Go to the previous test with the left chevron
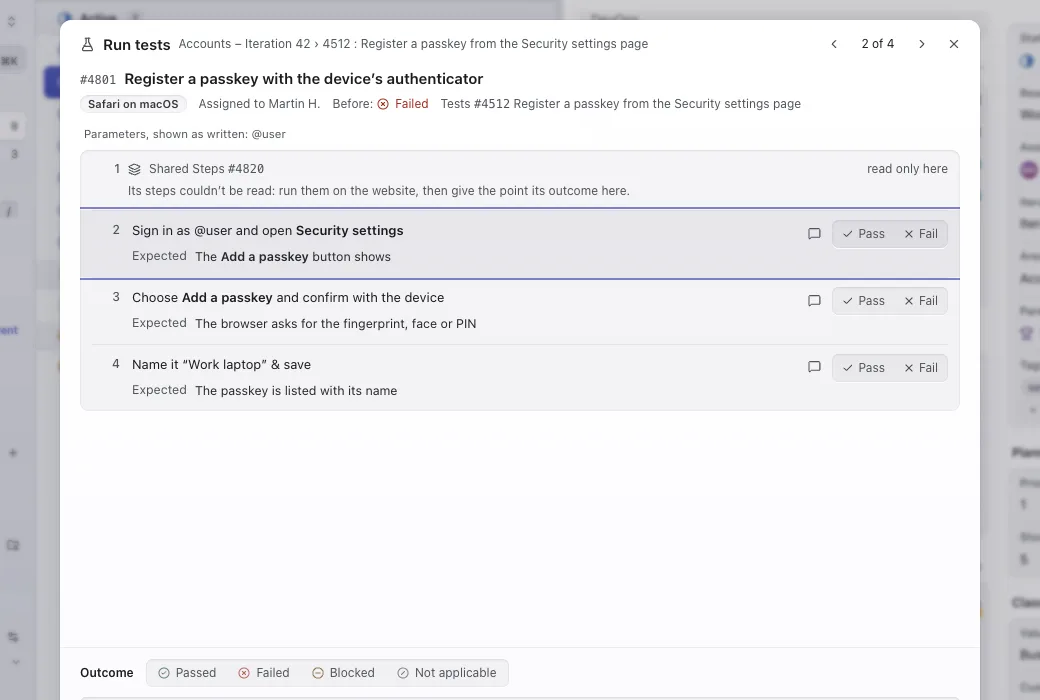The image size is (1040, 700). point(834,44)
